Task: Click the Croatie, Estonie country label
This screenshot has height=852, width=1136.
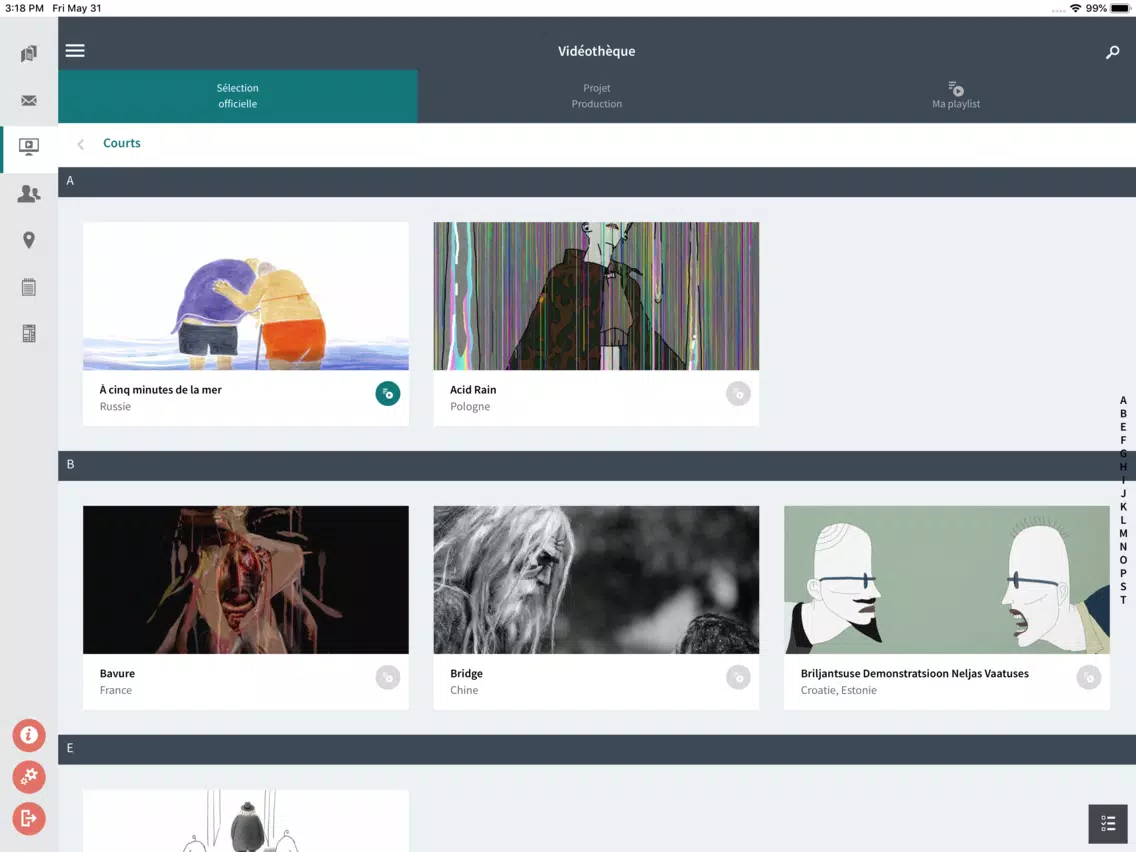Action: click(838, 690)
